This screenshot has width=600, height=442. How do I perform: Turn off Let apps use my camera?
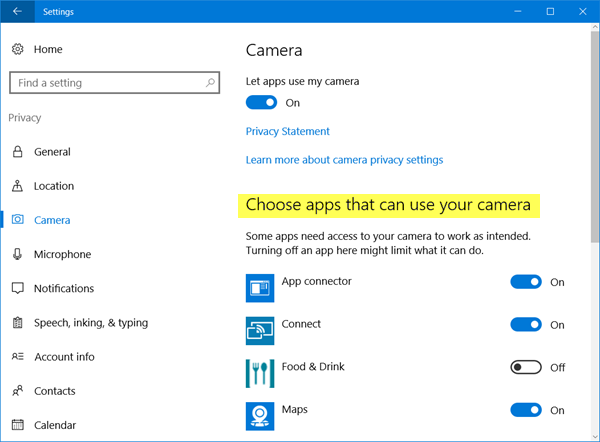point(261,103)
